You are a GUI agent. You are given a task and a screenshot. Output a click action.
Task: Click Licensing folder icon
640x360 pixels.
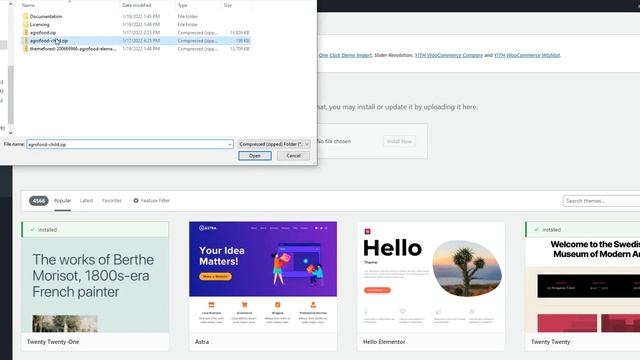[25, 24]
